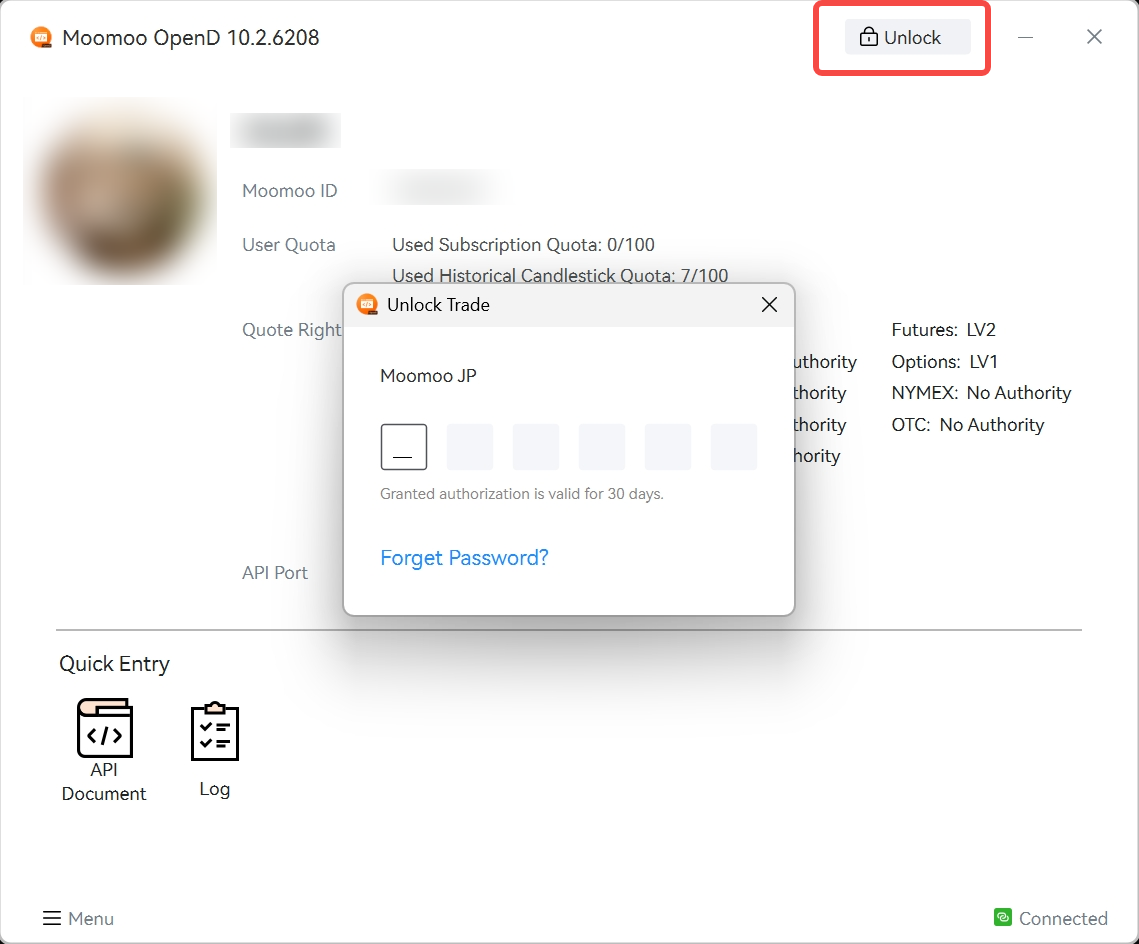
Task: Click 'OTC: No Authority' text
Action: click(968, 425)
